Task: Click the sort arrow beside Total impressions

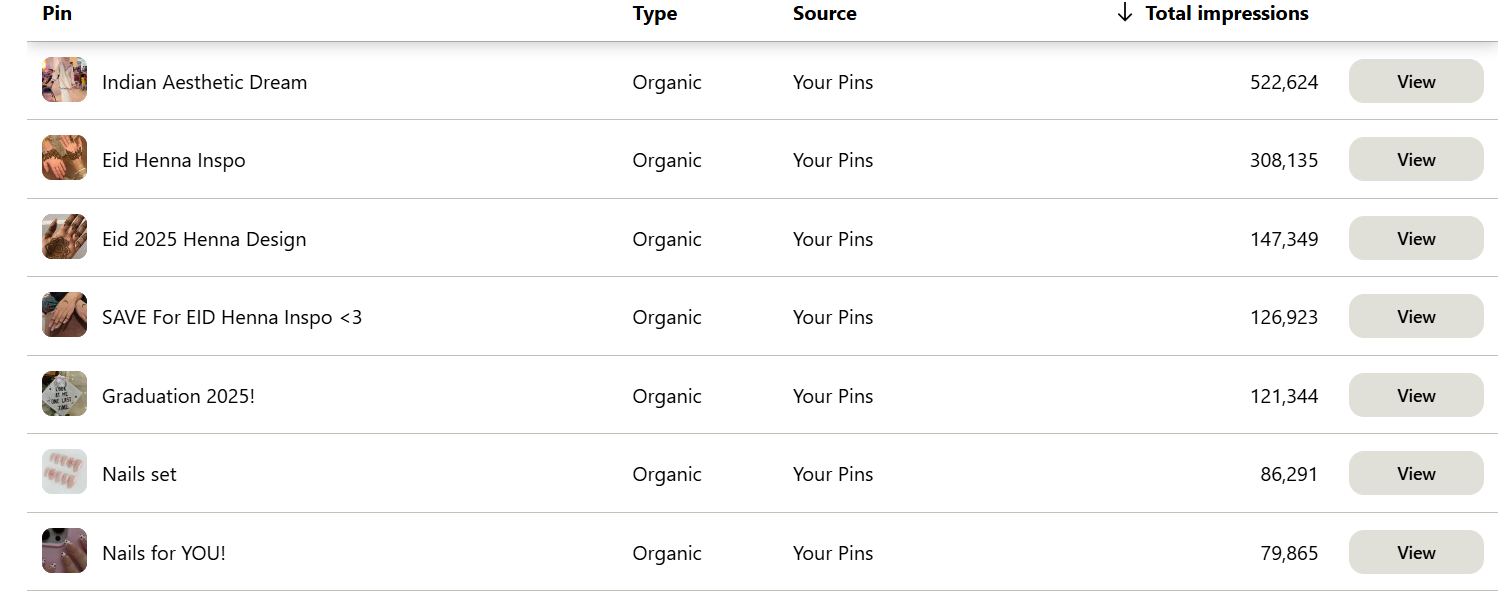Action: pyautogui.click(x=1125, y=13)
